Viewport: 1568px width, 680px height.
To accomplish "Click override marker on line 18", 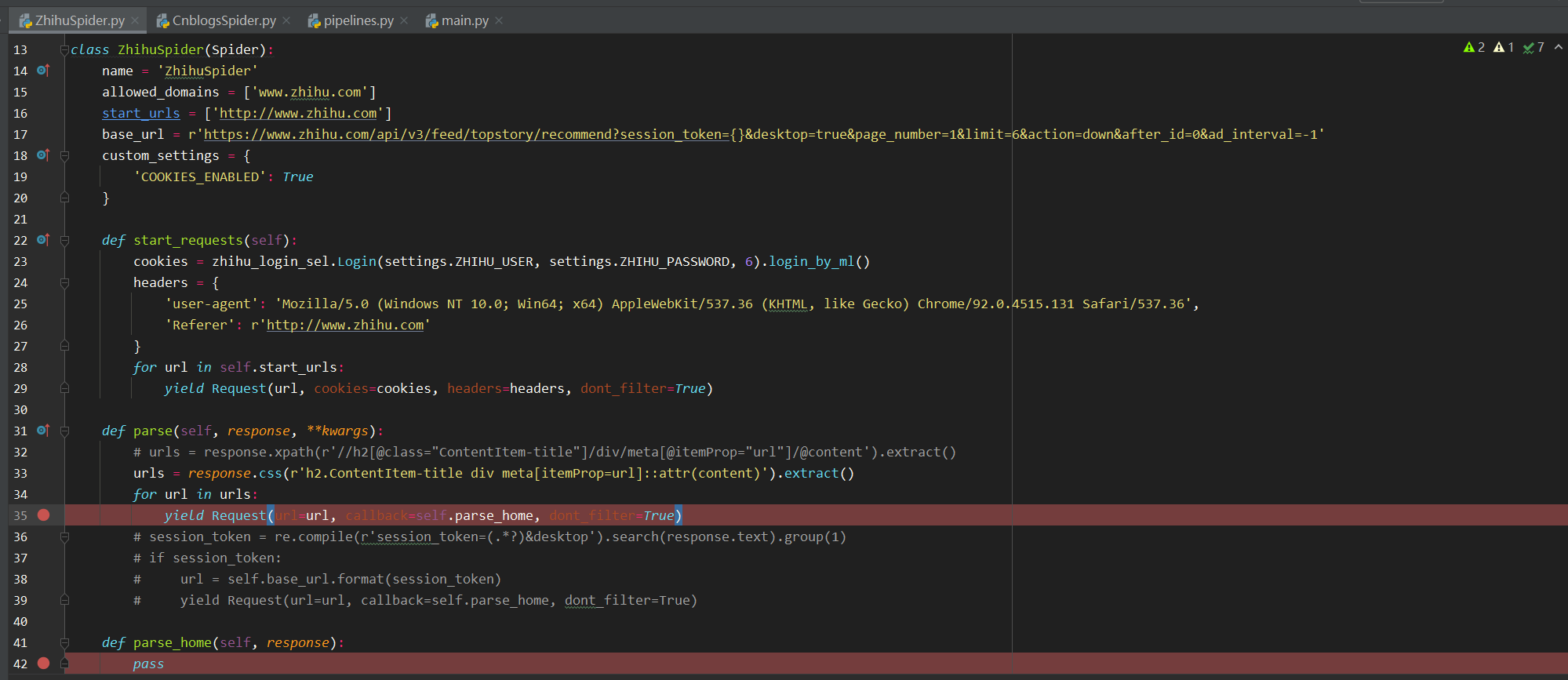I will [x=43, y=155].
